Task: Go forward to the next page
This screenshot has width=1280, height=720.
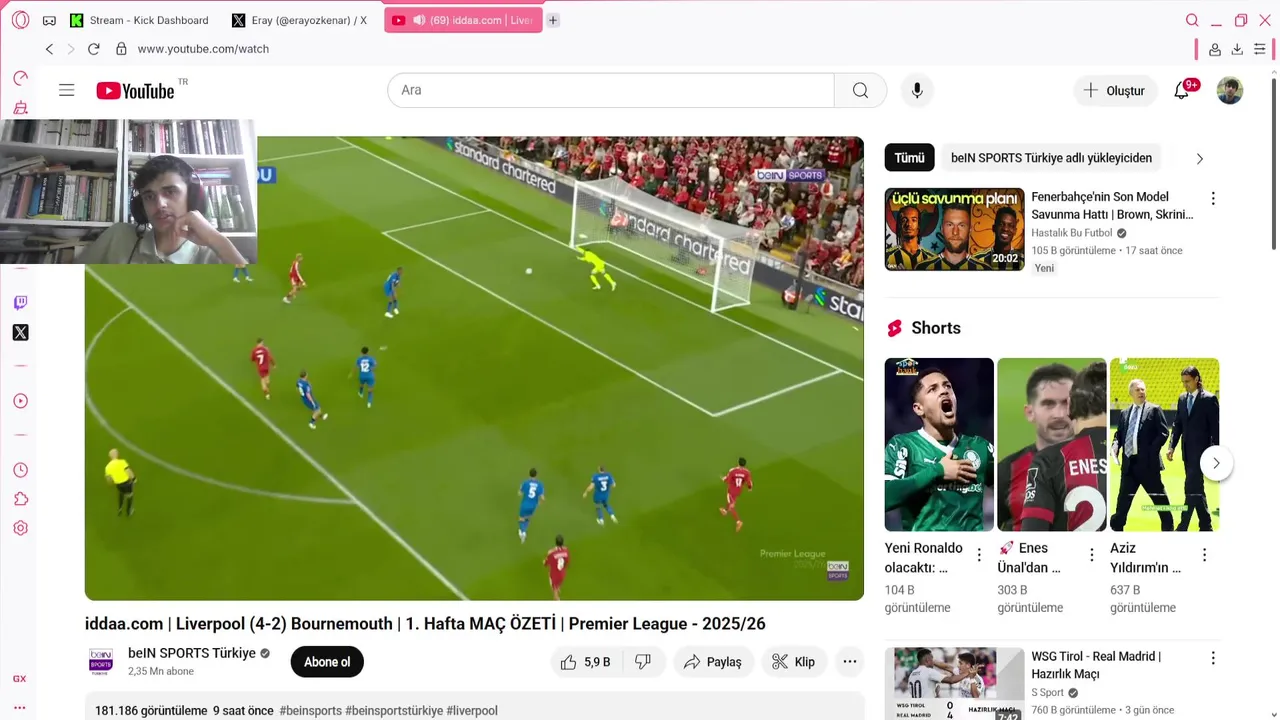Action: 71,49
